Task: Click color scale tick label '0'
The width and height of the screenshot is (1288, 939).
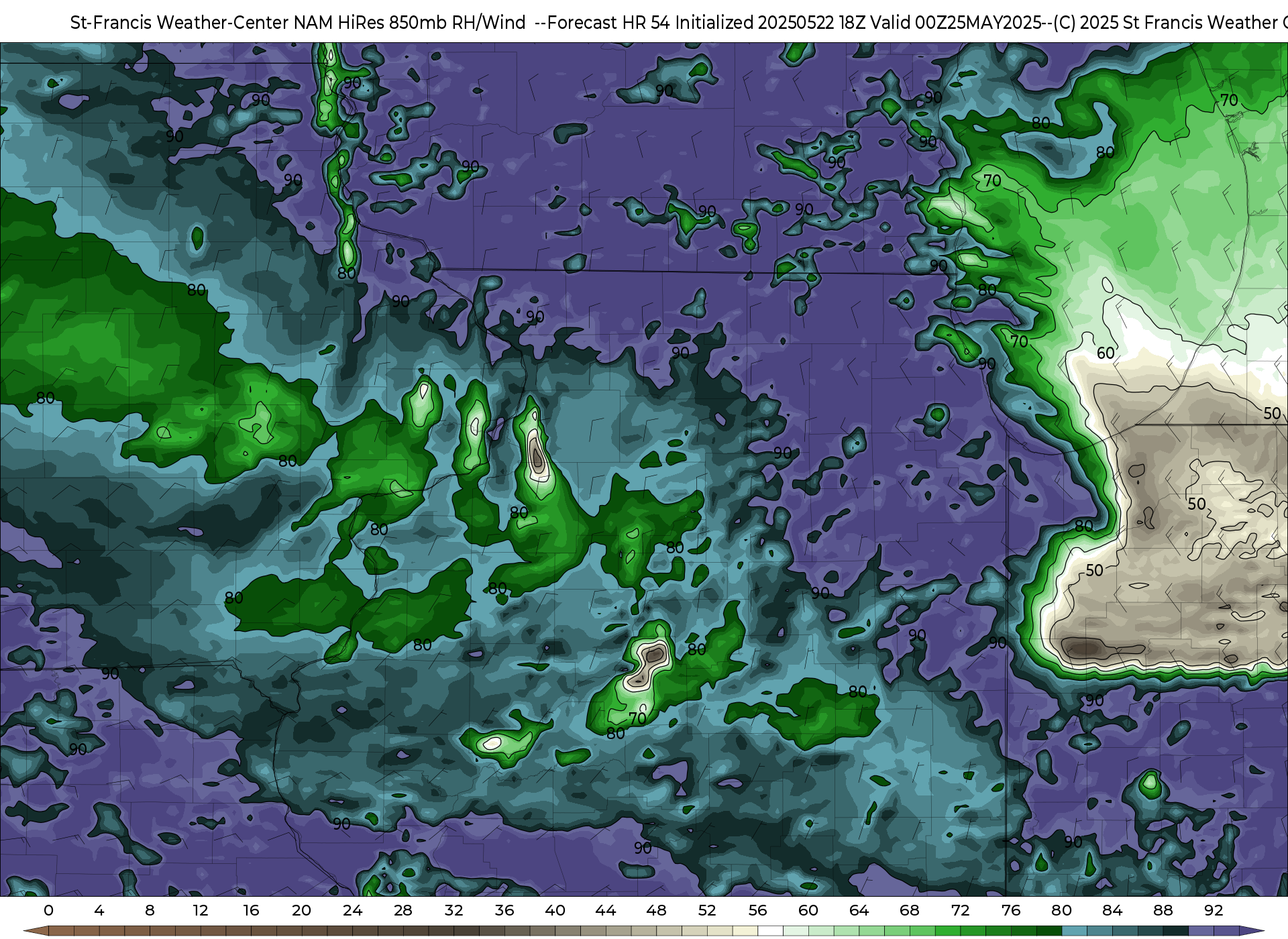Action: 48,911
